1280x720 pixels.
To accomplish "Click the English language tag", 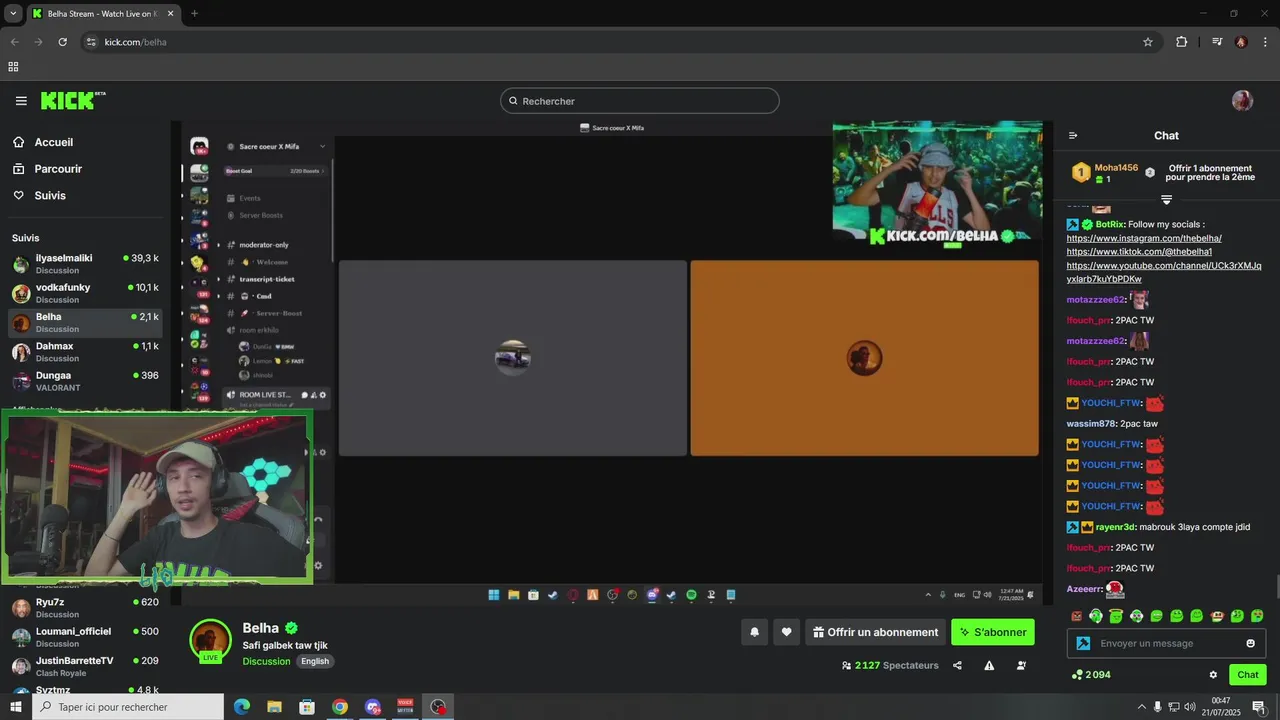I will tap(315, 661).
